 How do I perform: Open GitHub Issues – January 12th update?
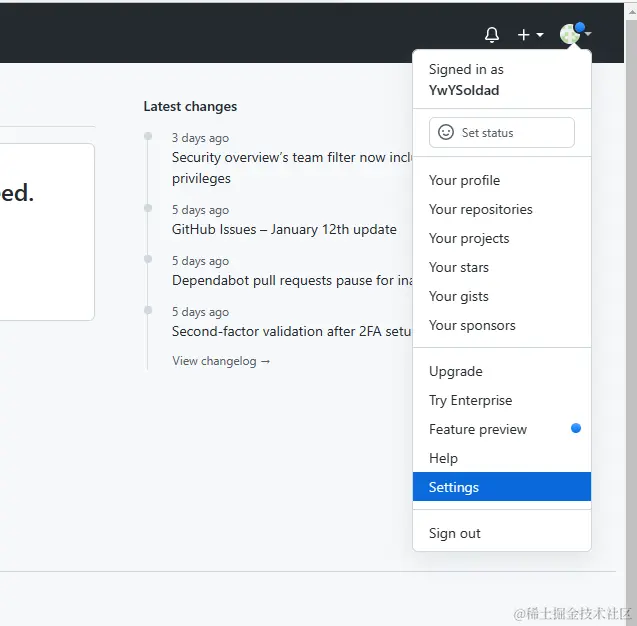point(284,230)
